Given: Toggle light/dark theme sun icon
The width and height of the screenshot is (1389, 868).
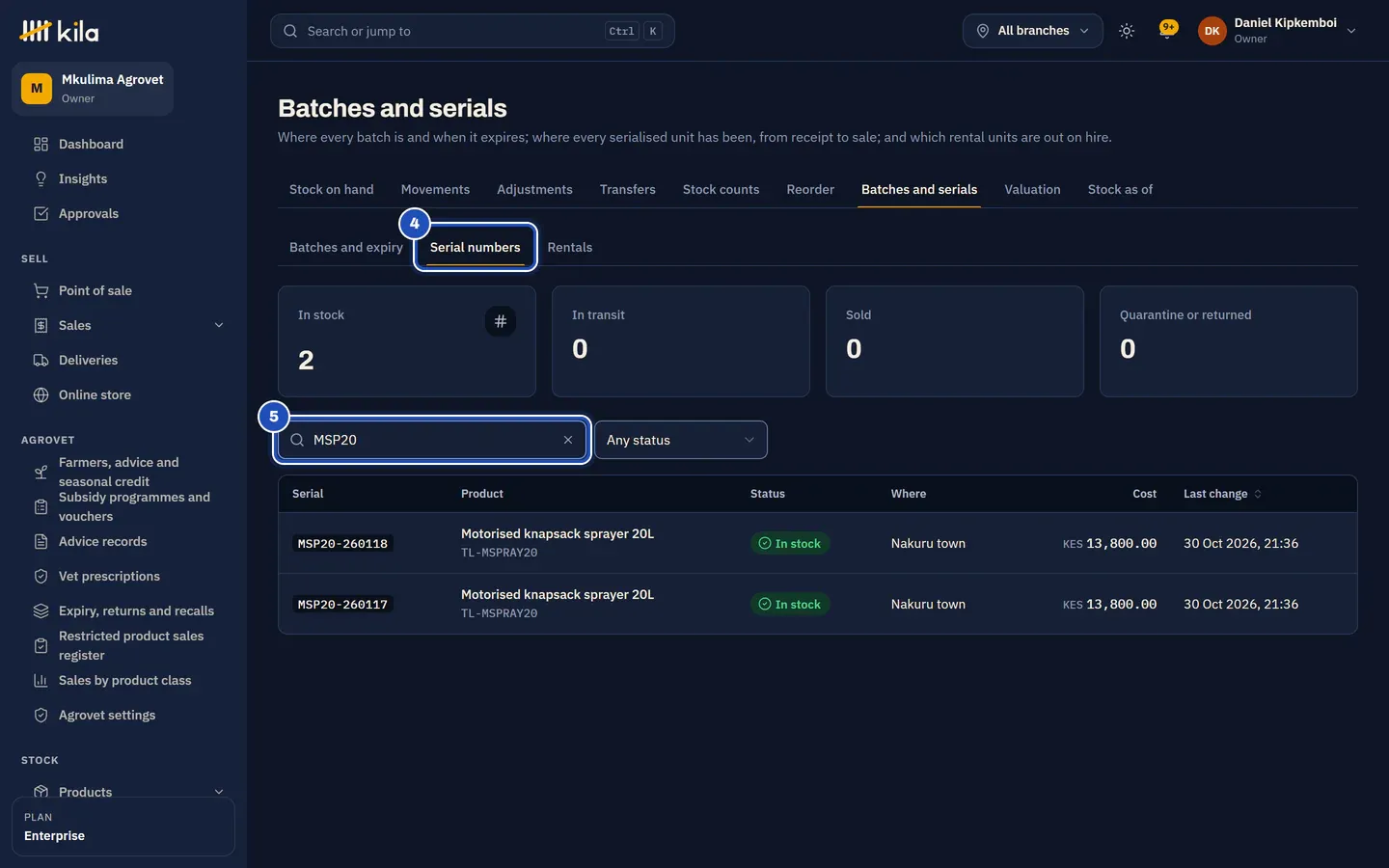Looking at the screenshot, I should coord(1127,31).
